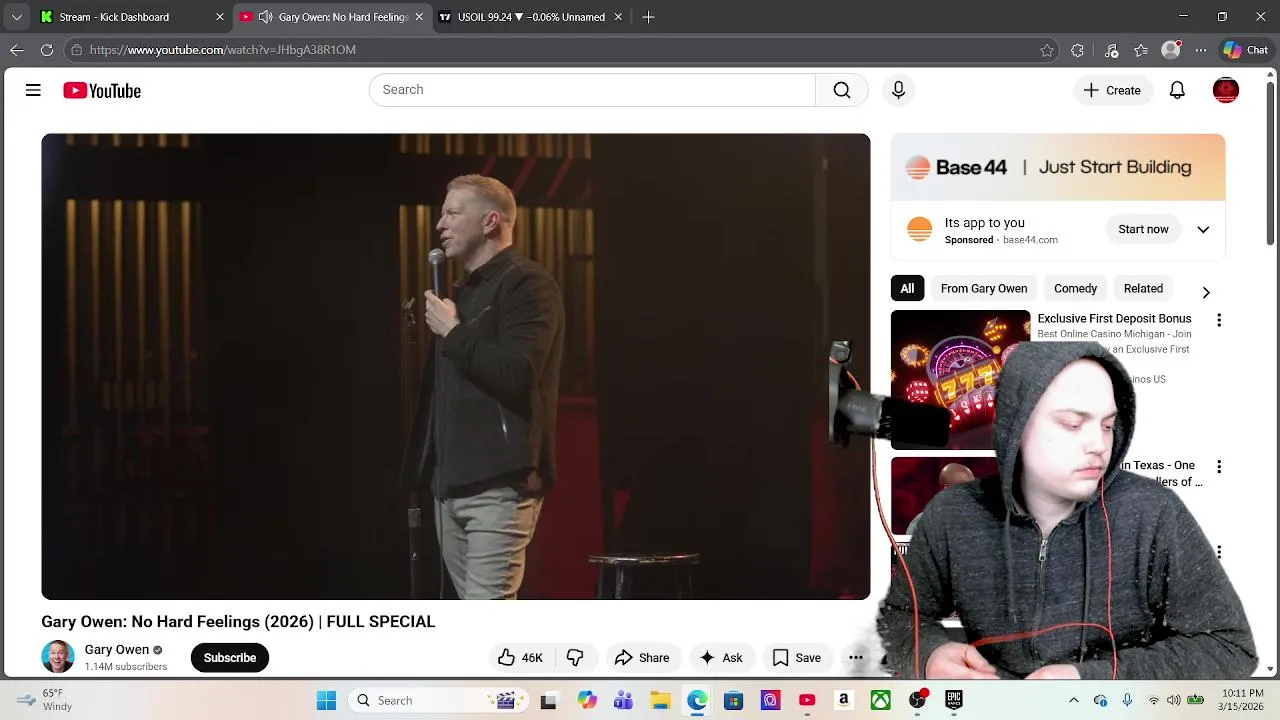
Task: Refresh the current browser page
Action: click(47, 49)
